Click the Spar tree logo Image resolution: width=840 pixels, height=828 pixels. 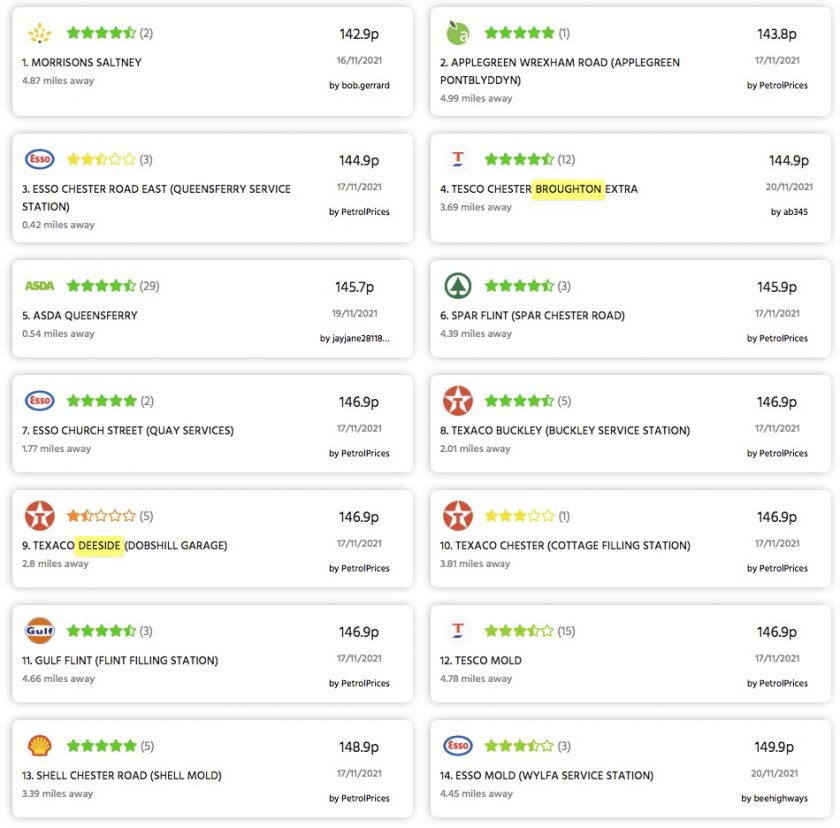pyautogui.click(x=458, y=285)
